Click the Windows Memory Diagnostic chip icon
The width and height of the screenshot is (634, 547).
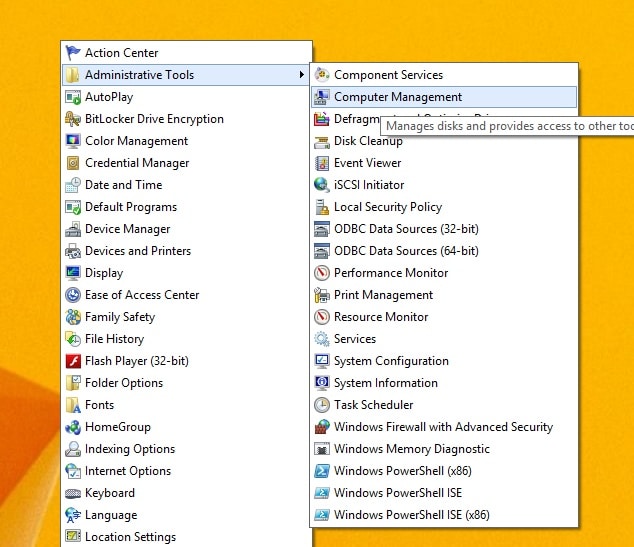coord(322,449)
